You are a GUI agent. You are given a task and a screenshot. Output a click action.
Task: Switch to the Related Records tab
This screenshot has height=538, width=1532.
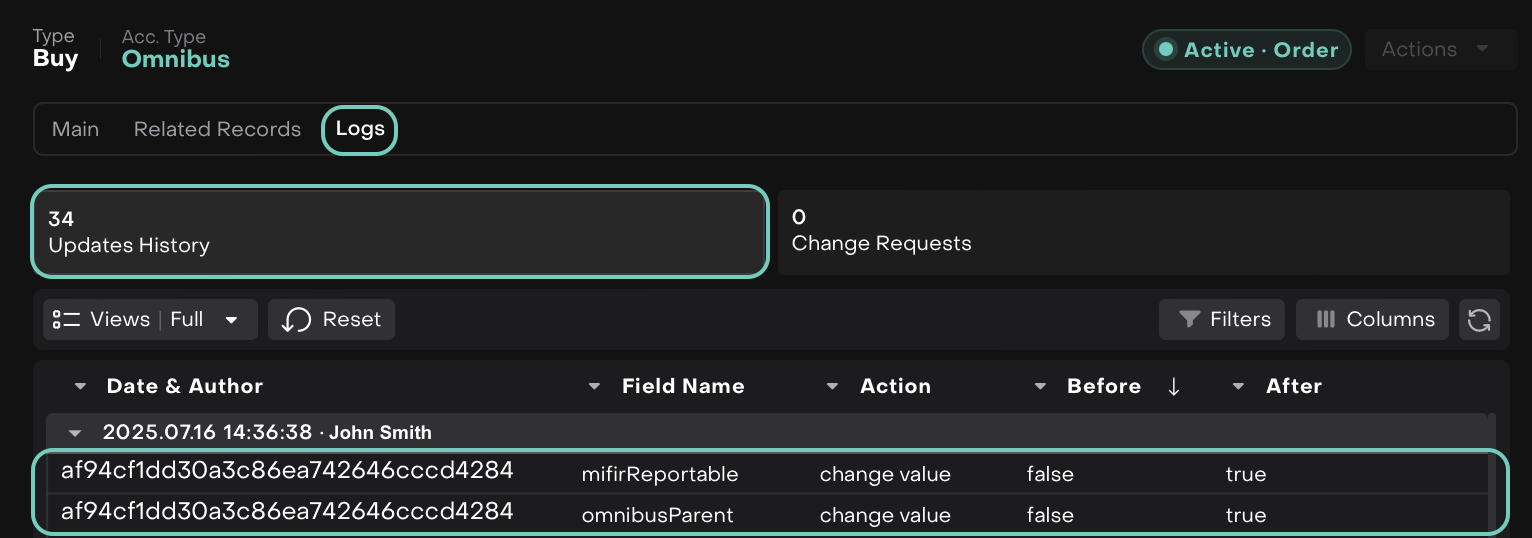tap(217, 130)
